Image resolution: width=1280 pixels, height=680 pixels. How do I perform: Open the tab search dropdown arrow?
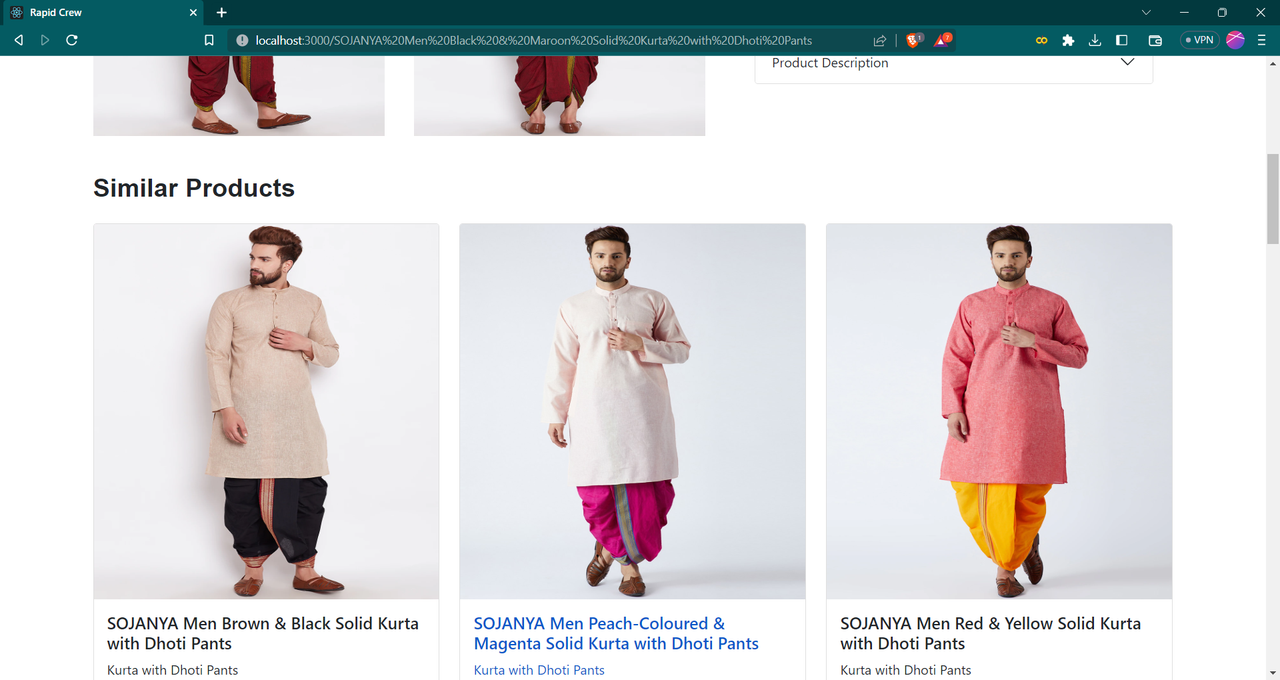click(1146, 12)
